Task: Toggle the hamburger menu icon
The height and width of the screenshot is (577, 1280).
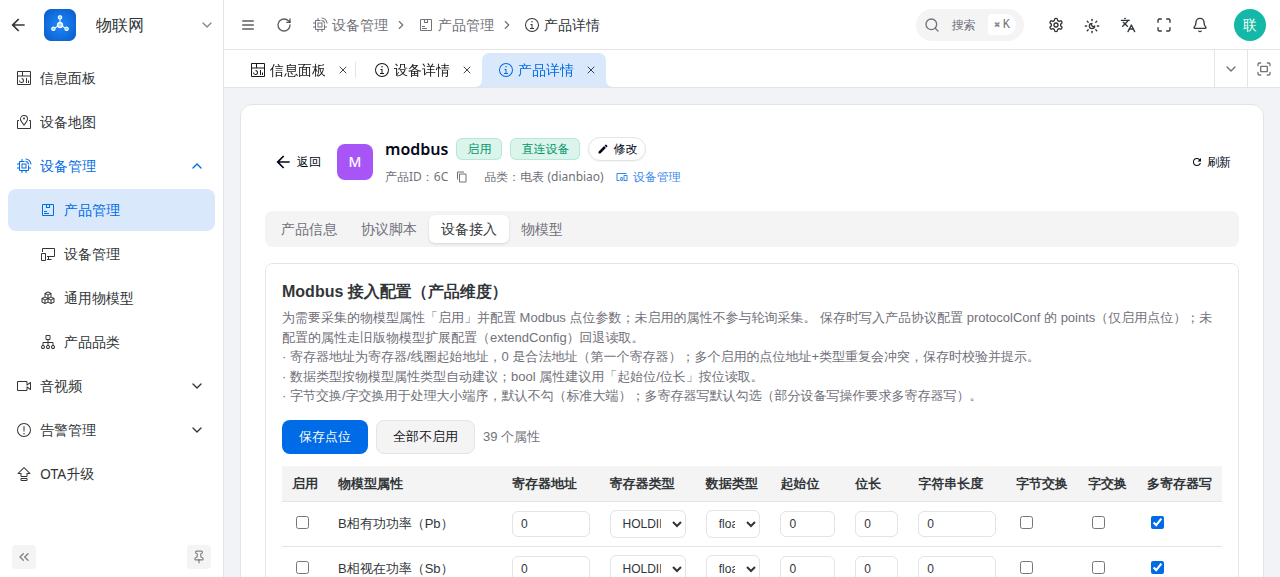Action: pyautogui.click(x=248, y=25)
